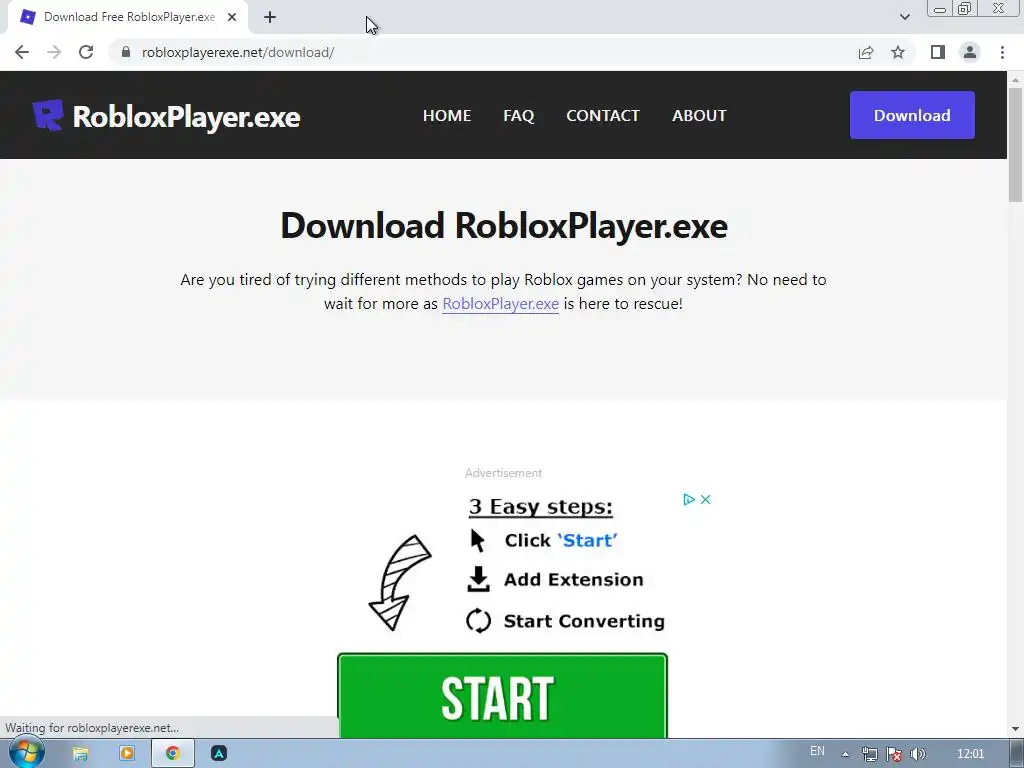This screenshot has width=1024, height=768.
Task: Open the media player taskbar icon
Action: pyautogui.click(x=127, y=754)
